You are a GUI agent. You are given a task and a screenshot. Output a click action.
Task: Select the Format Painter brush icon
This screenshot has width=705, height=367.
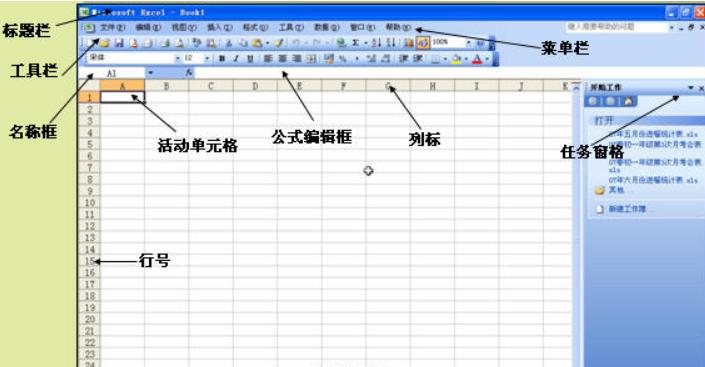279,43
